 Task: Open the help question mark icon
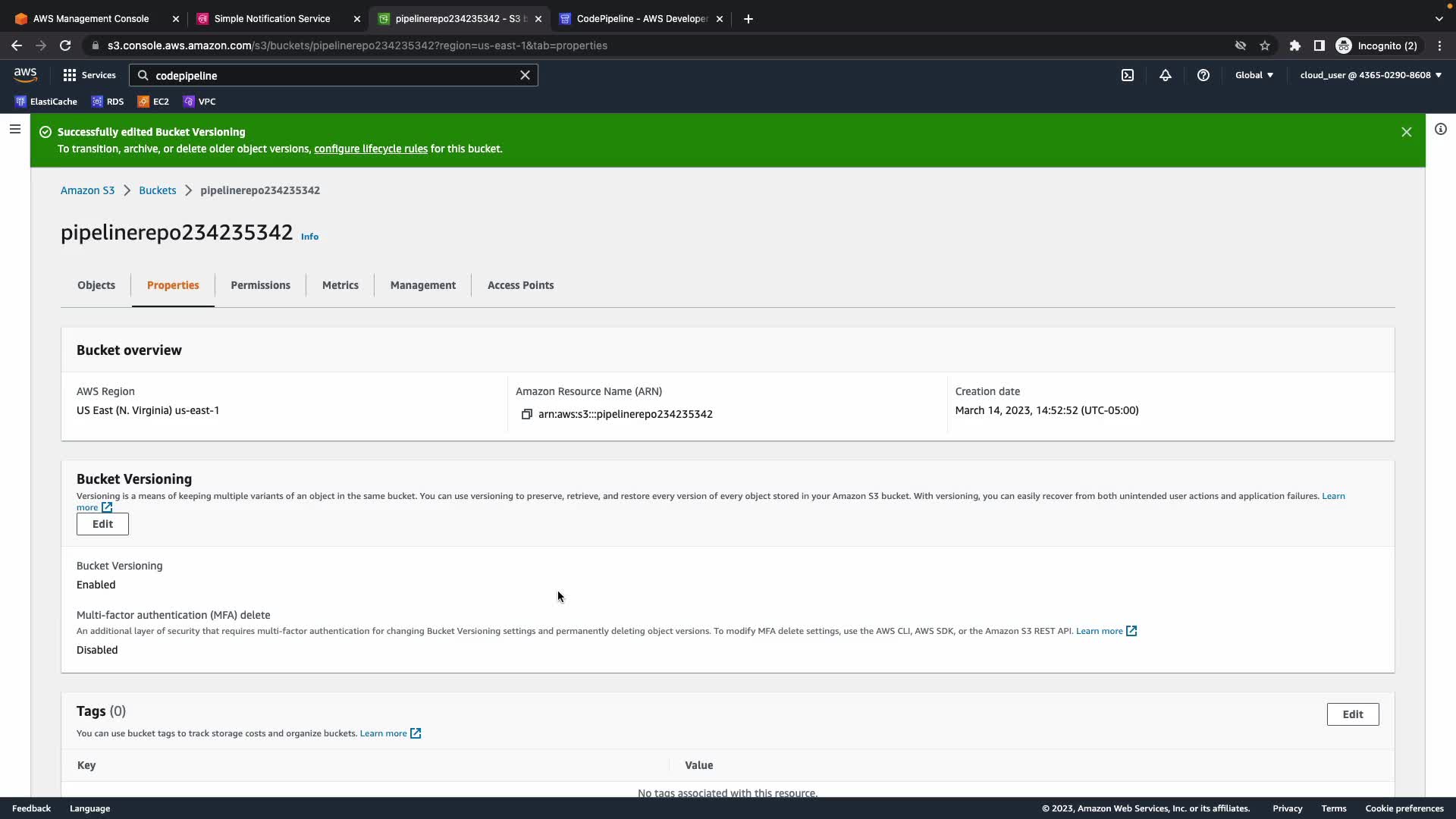(1203, 75)
